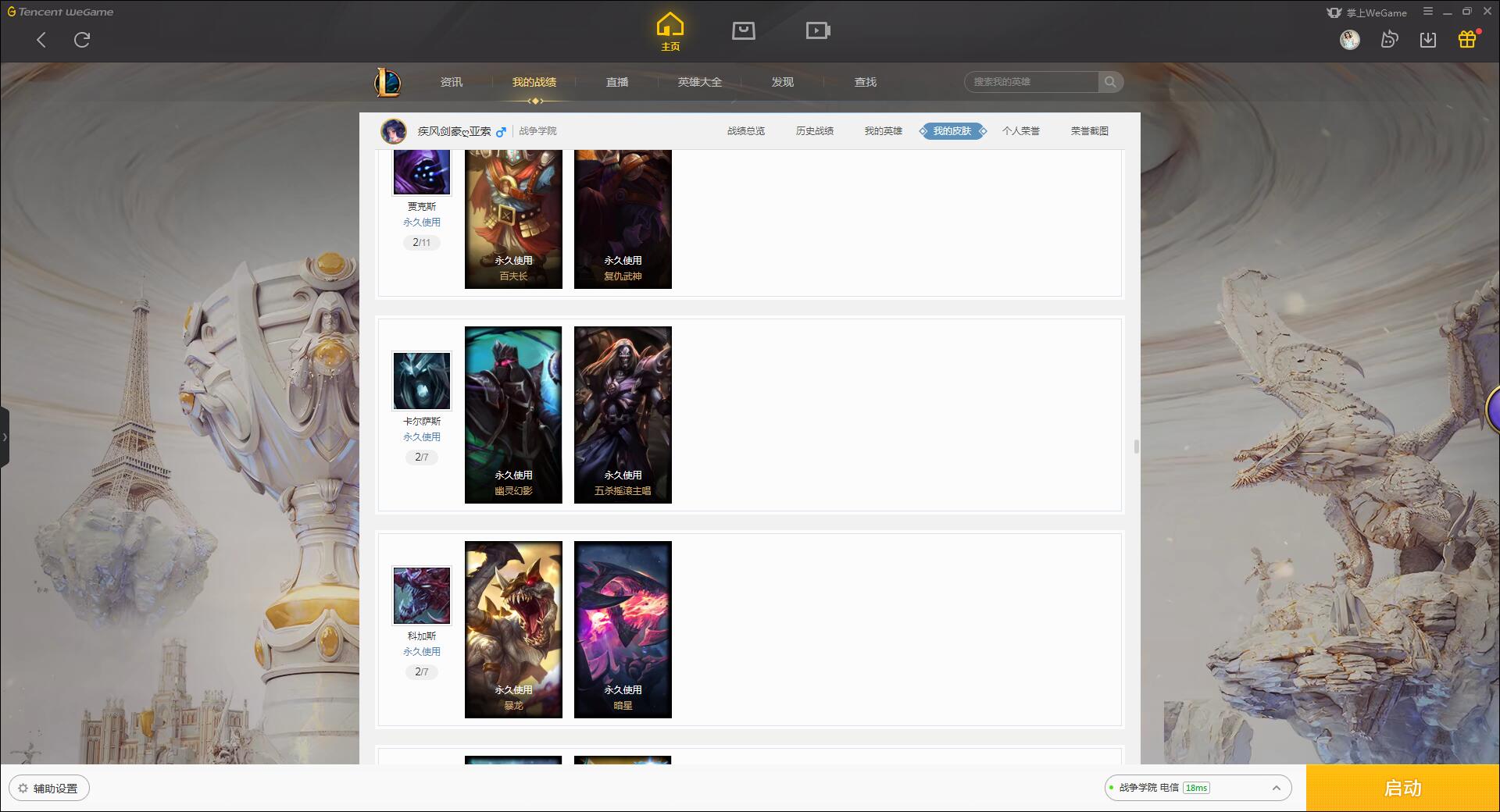Image resolution: width=1500 pixels, height=812 pixels.
Task: Click 永久使用 under 贾克斯 name
Action: point(422,223)
